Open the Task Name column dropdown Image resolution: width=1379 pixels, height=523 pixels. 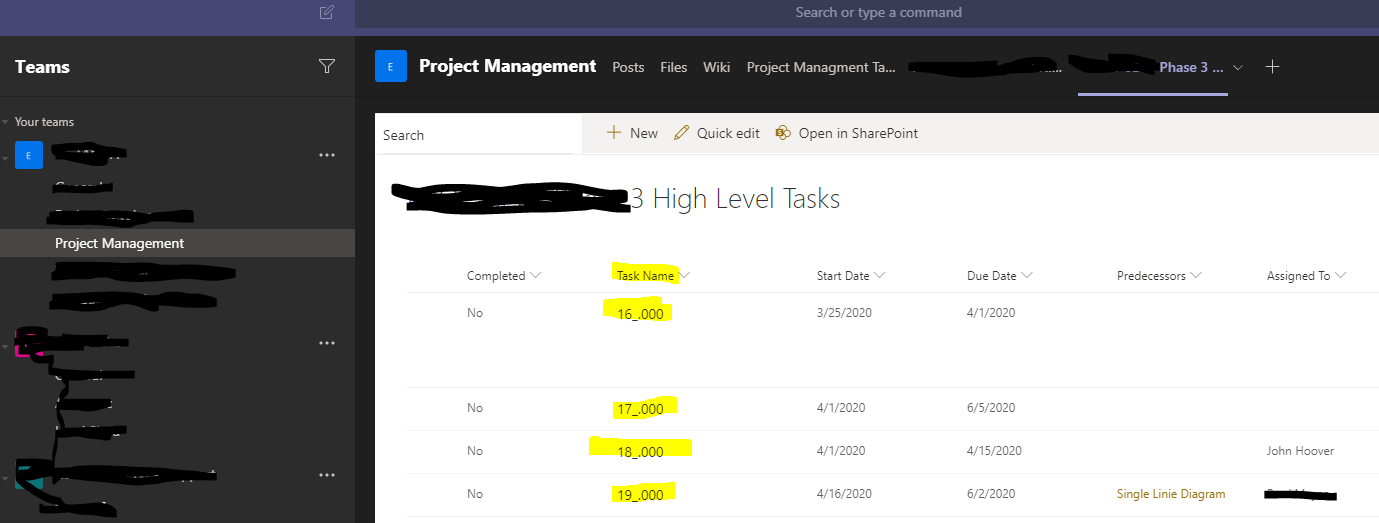tap(685, 276)
